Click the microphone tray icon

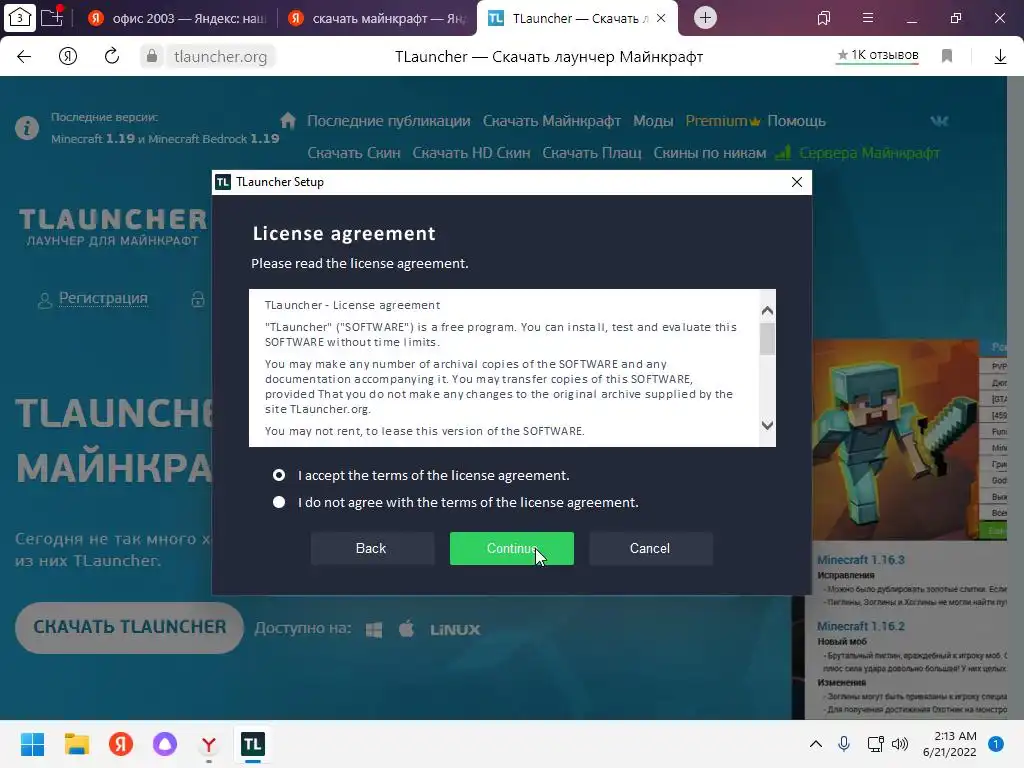[x=844, y=744]
